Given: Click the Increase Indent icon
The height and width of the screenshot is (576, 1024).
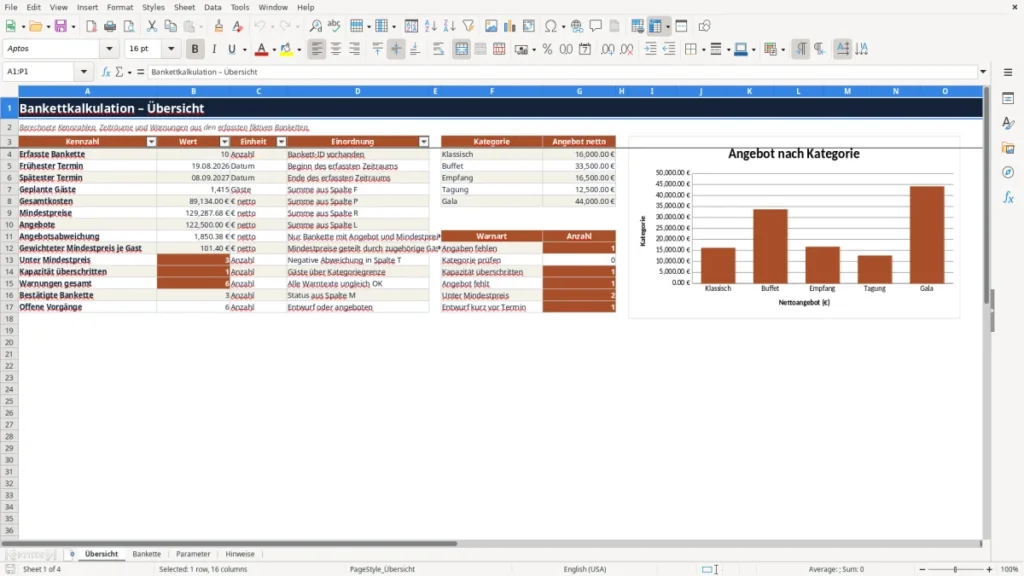Looking at the screenshot, I should coord(650,49).
